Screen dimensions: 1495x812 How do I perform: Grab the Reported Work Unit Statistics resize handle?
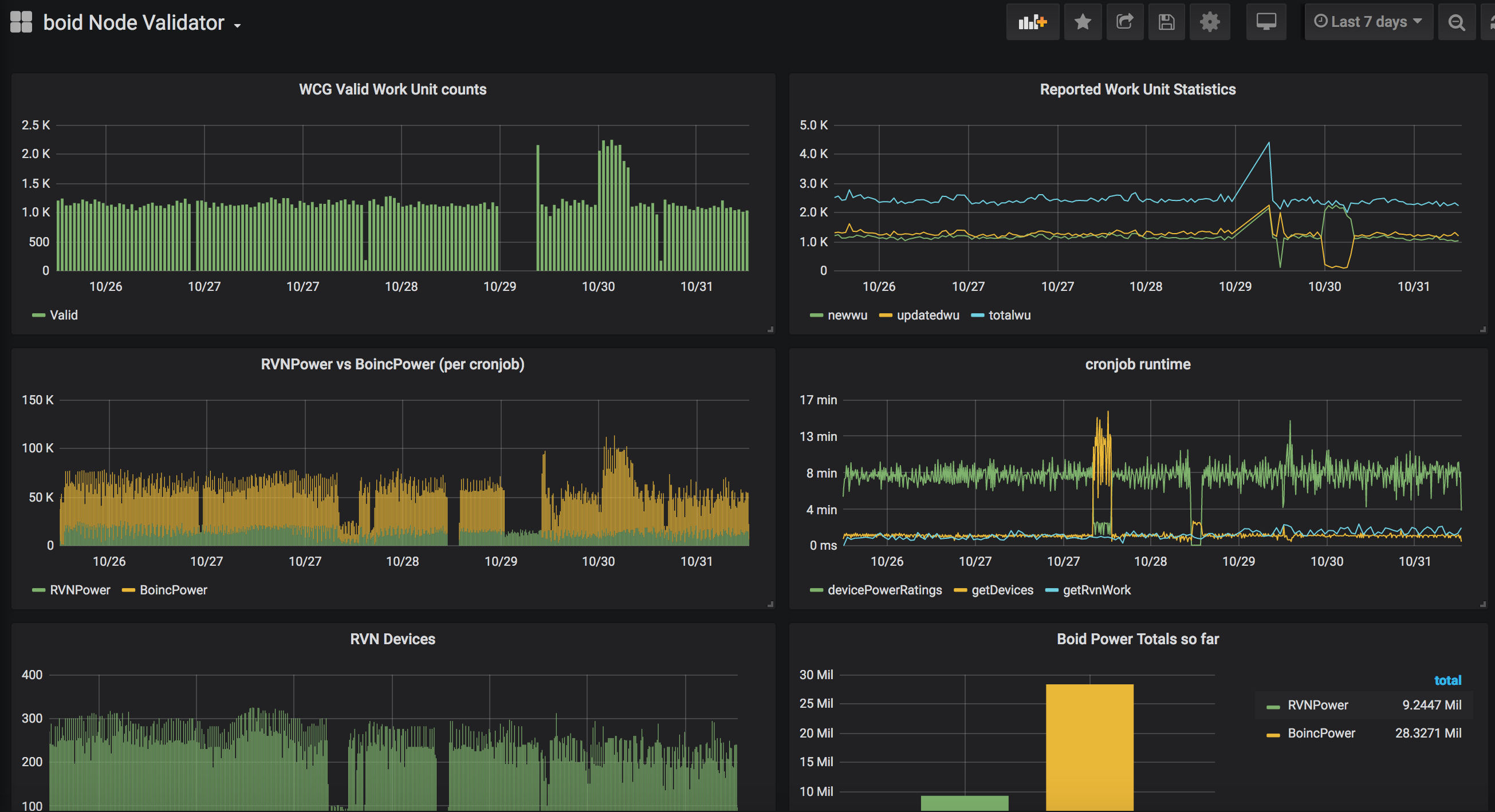pyautogui.click(x=1483, y=329)
